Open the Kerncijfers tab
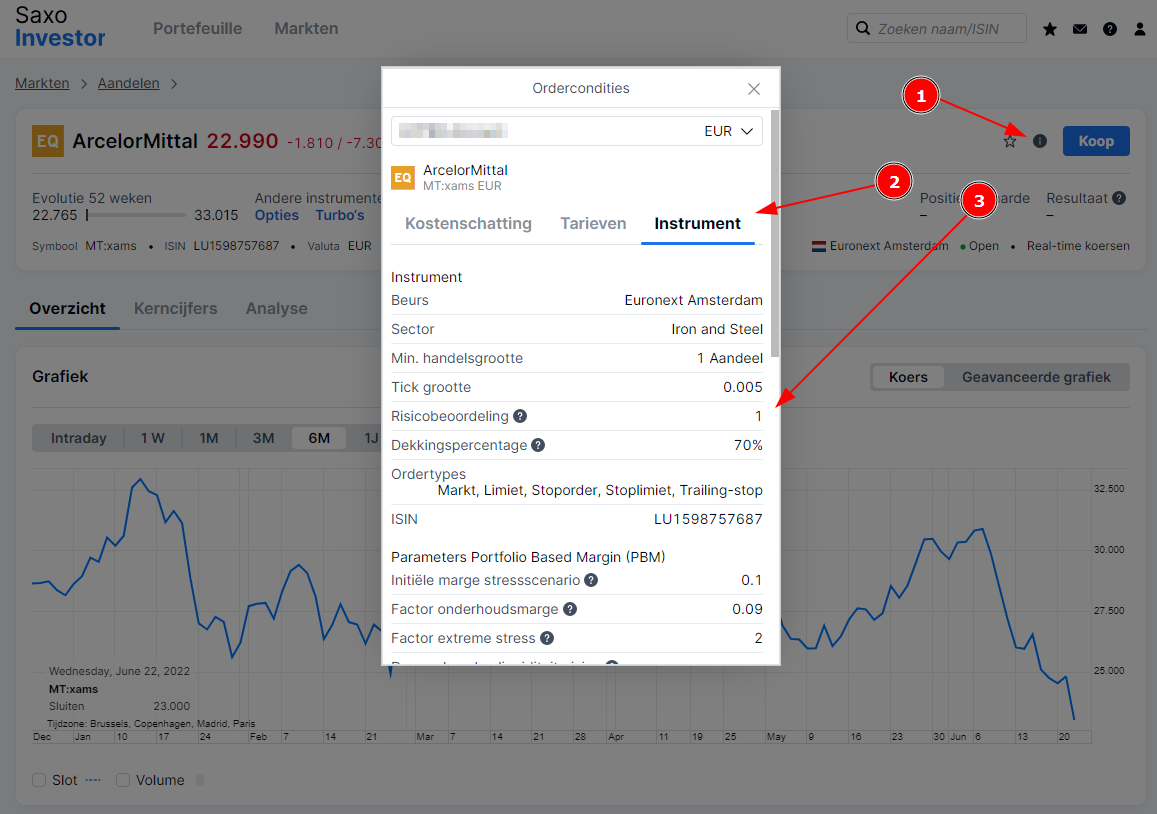Screen dimensions: 1157x814 pos(176,308)
